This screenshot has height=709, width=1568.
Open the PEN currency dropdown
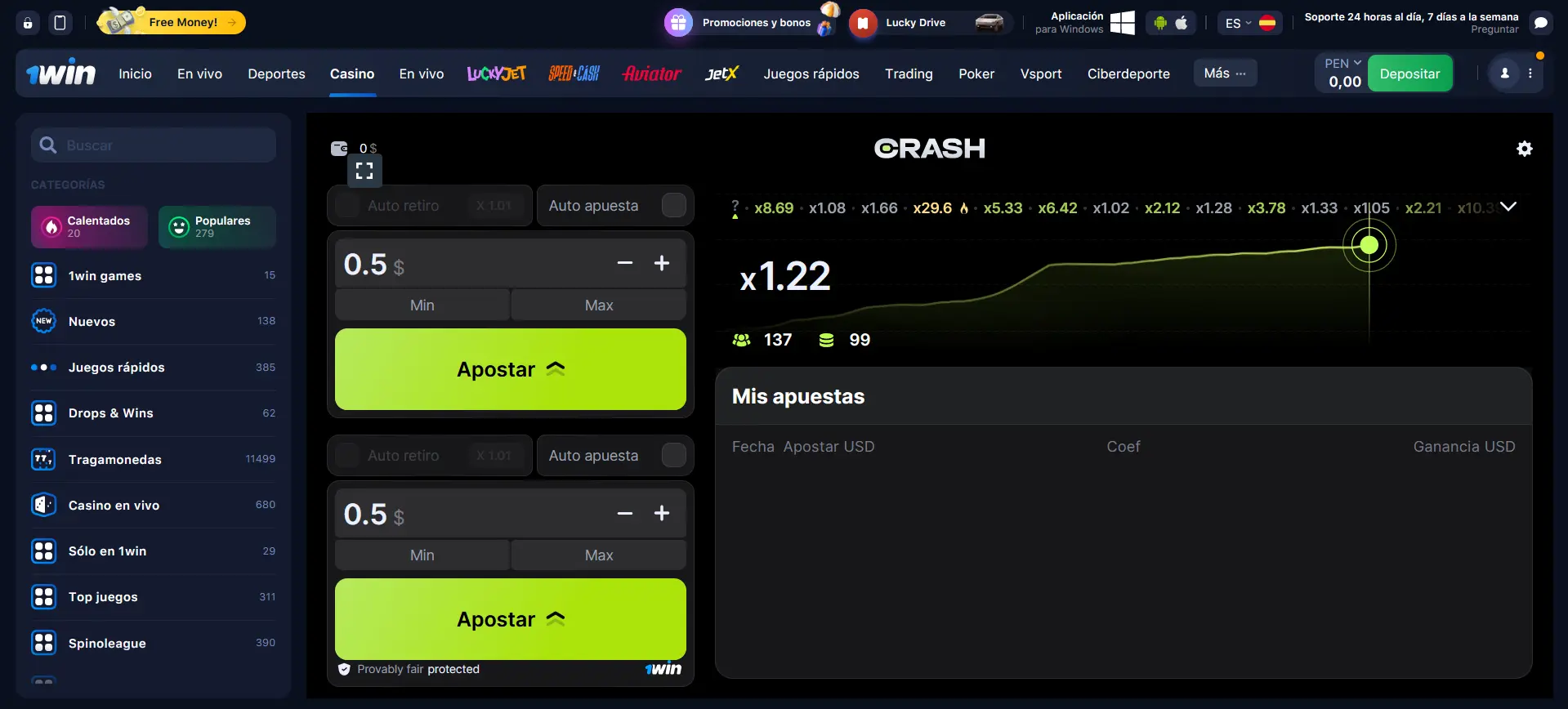(1342, 63)
